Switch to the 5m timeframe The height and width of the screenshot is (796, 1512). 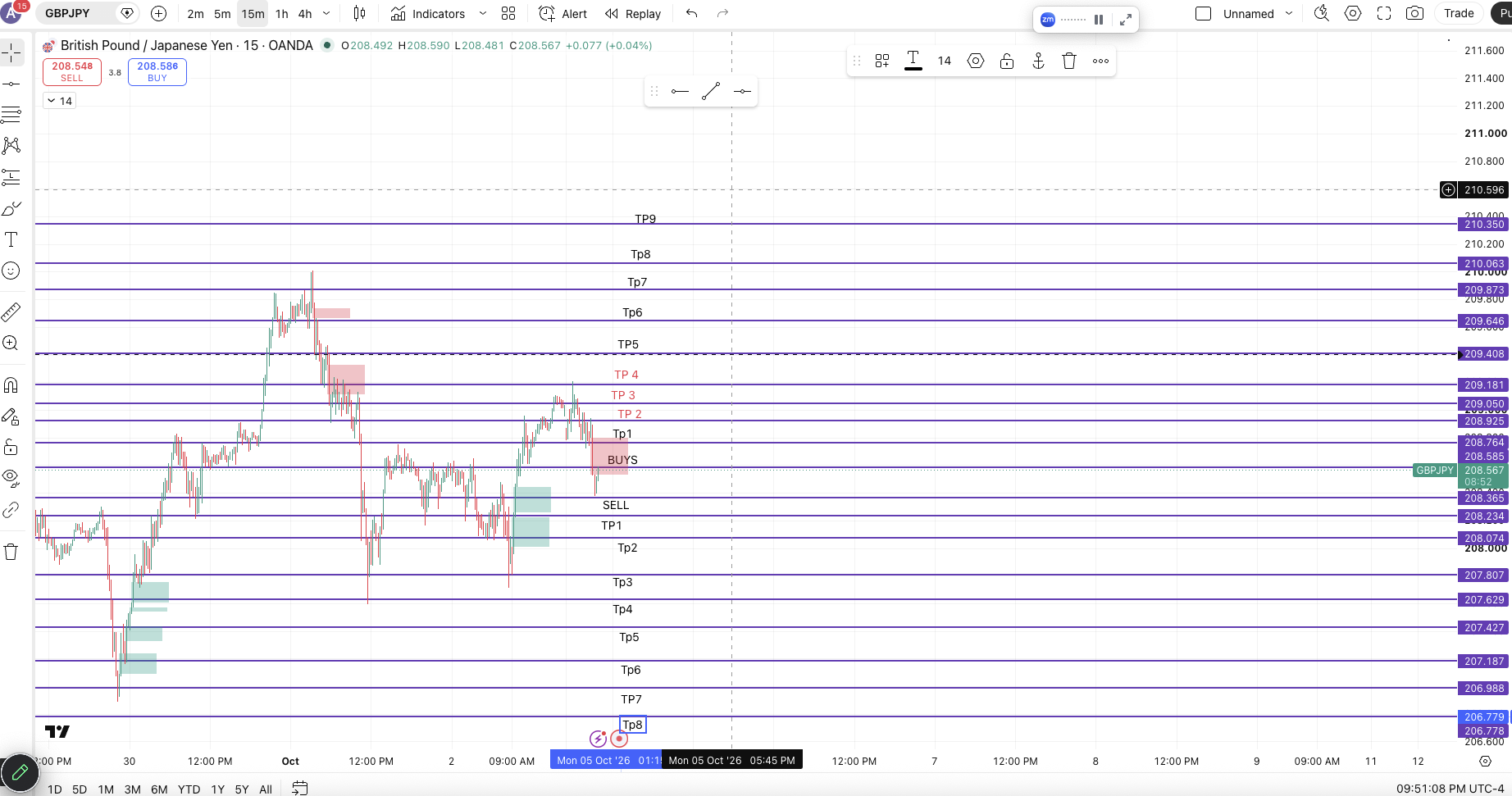tap(222, 13)
